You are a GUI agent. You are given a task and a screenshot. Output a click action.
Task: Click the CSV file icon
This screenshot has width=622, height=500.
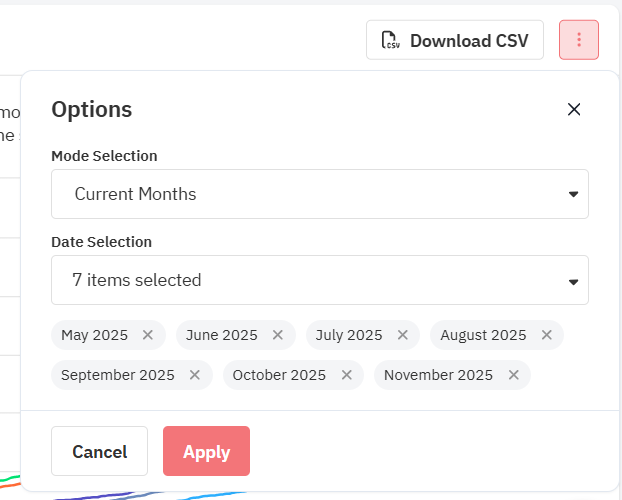tap(392, 41)
